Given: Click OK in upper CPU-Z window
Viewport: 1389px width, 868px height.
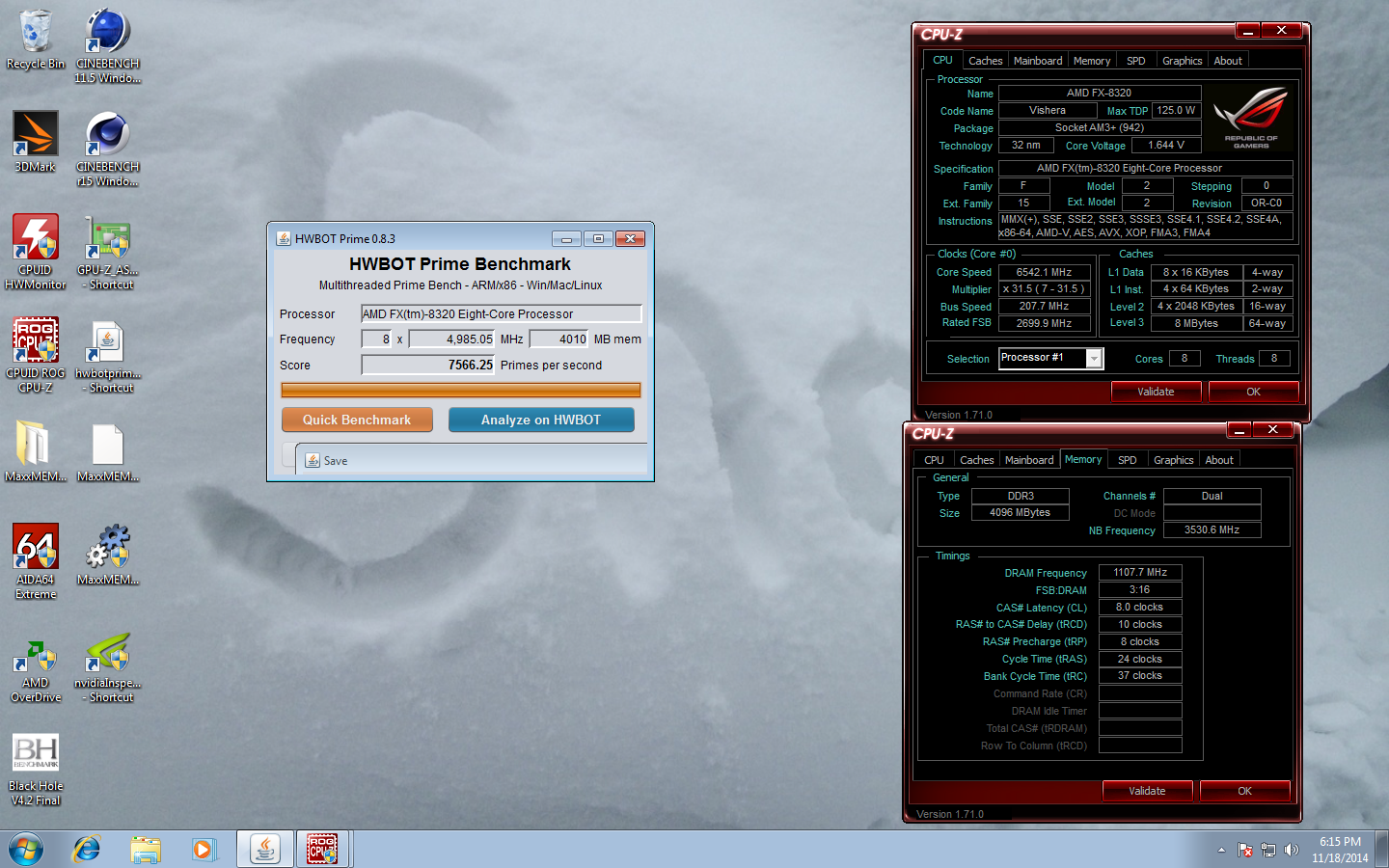Looking at the screenshot, I should pyautogui.click(x=1253, y=392).
